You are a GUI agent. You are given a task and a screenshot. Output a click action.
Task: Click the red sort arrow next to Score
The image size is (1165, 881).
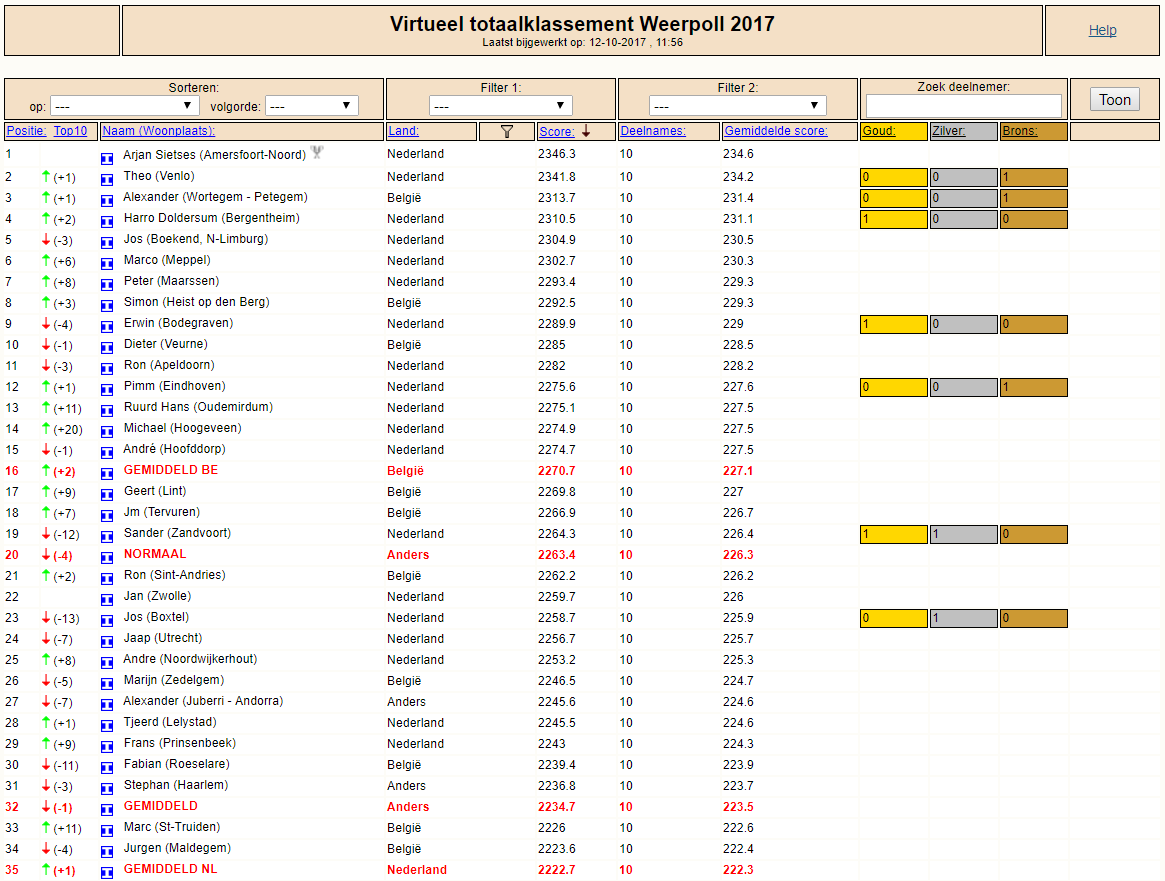[586, 131]
